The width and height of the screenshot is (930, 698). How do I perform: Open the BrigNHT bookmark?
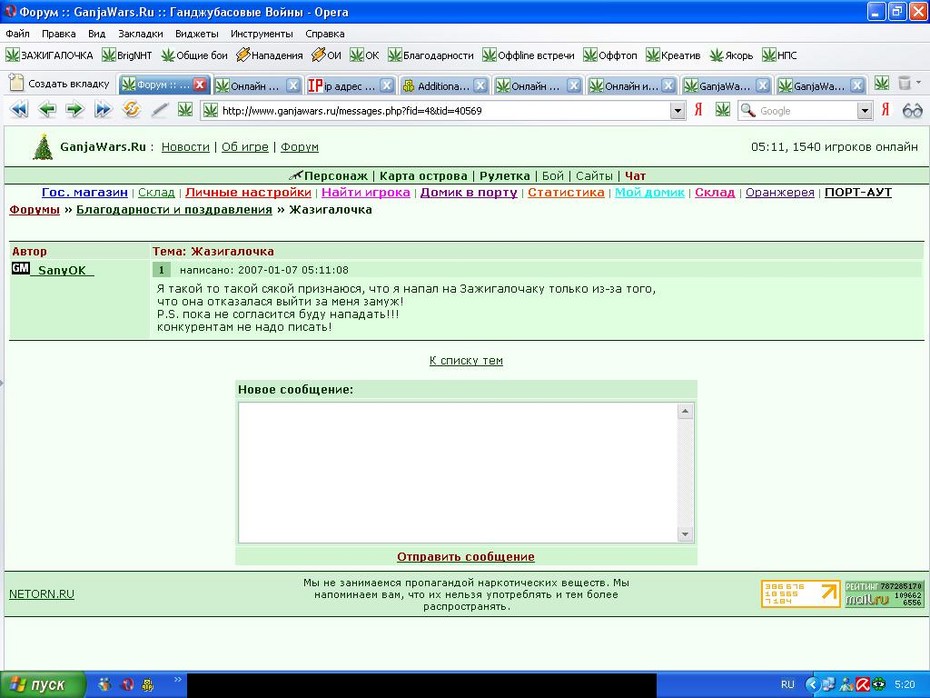128,56
